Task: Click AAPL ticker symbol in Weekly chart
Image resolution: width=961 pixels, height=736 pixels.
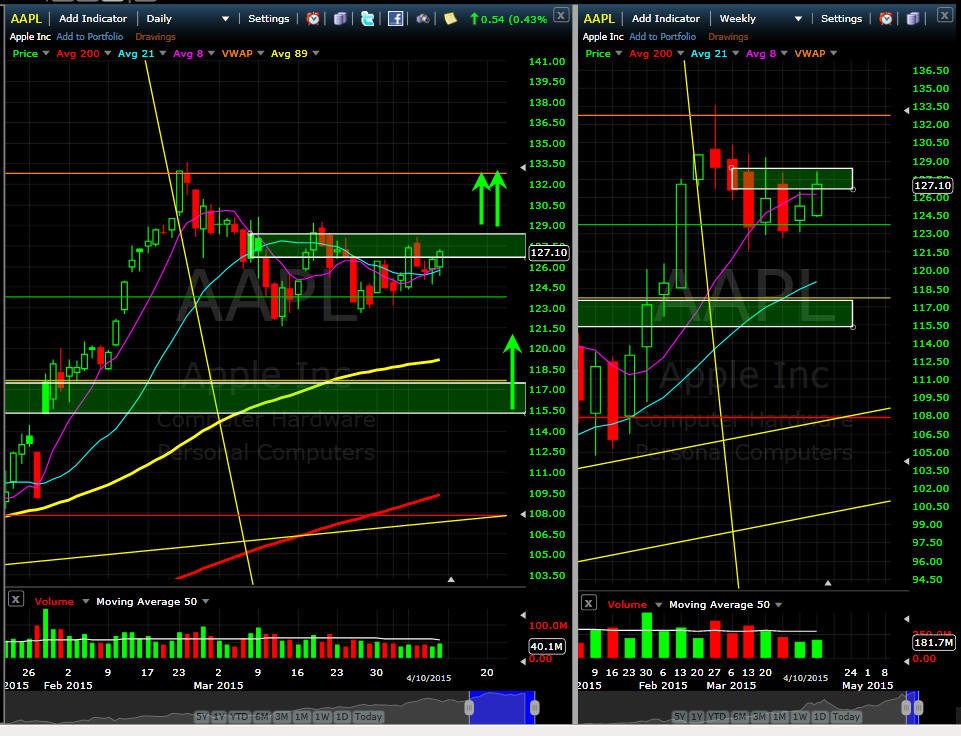Action: 599,18
